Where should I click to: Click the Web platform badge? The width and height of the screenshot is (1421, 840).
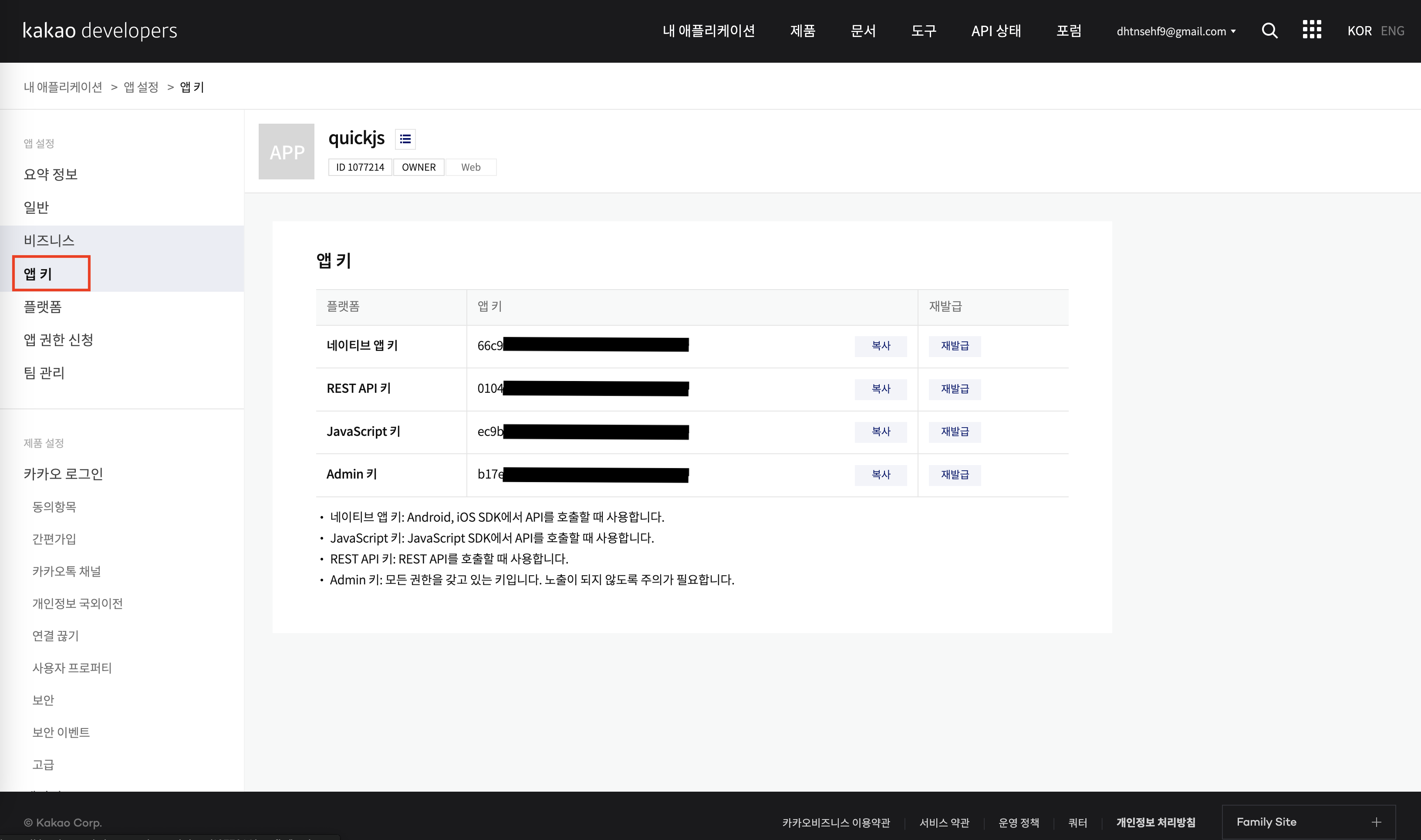tap(471, 167)
